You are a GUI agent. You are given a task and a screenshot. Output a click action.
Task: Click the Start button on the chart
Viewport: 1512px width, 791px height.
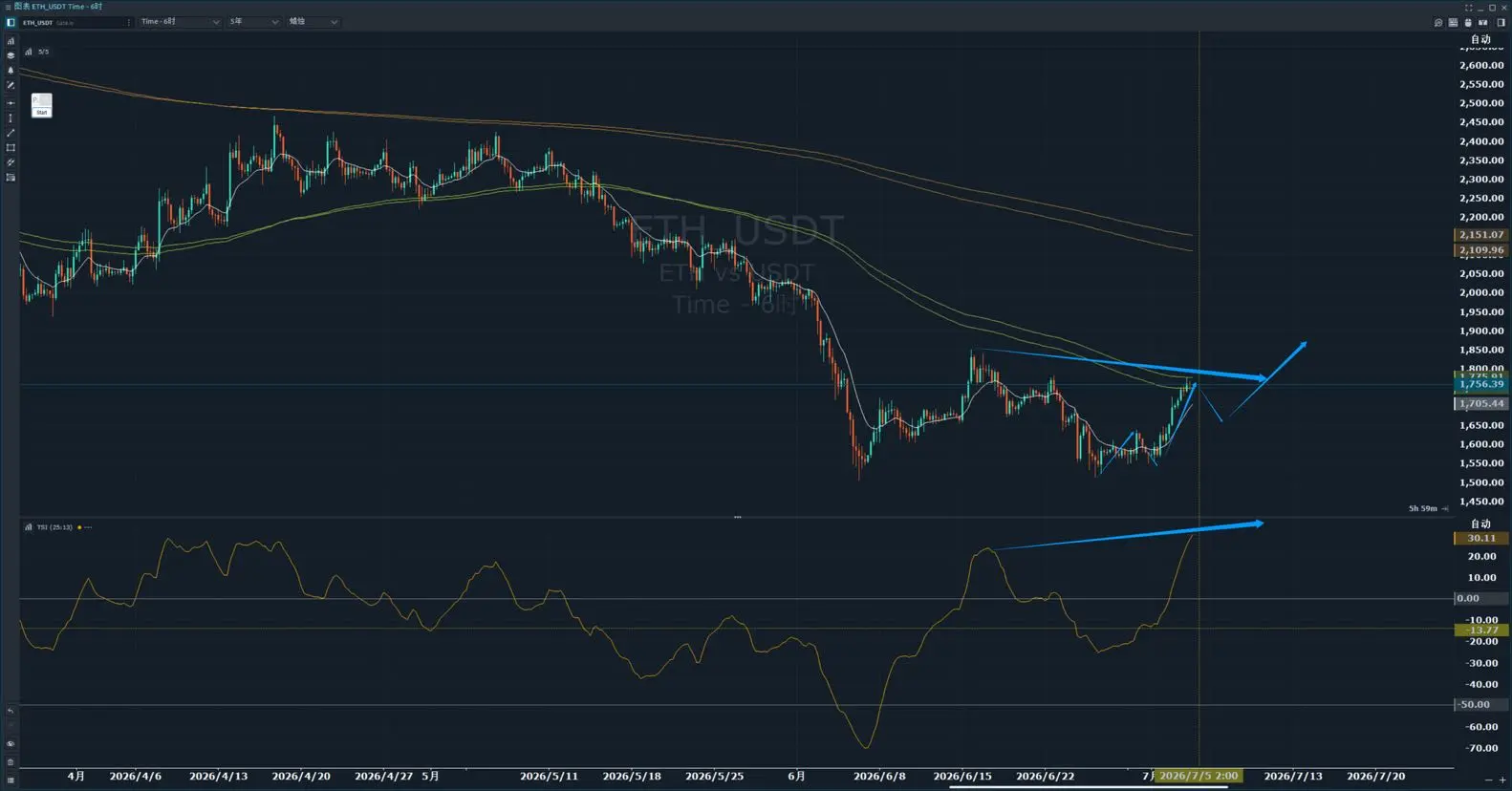41,113
